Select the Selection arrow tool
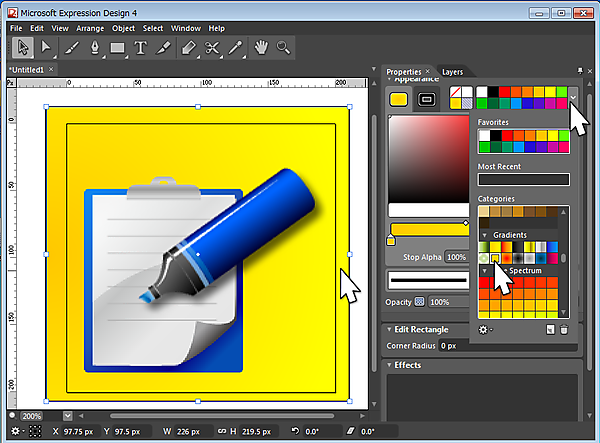The height and width of the screenshot is (443, 600). (x=22, y=47)
